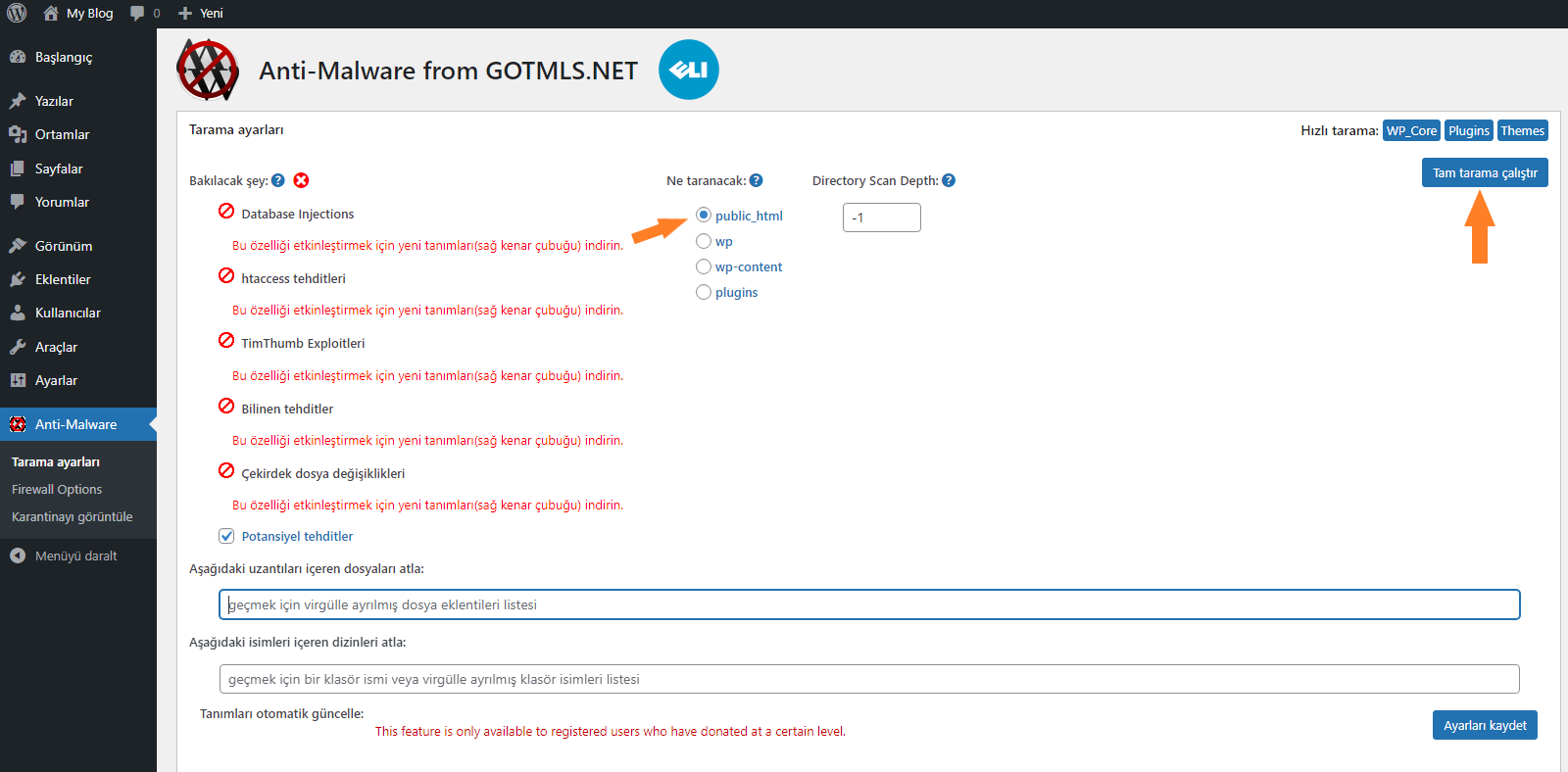Click the Ortamlar media icon
Image resolution: width=1568 pixels, height=772 pixels.
(18, 134)
